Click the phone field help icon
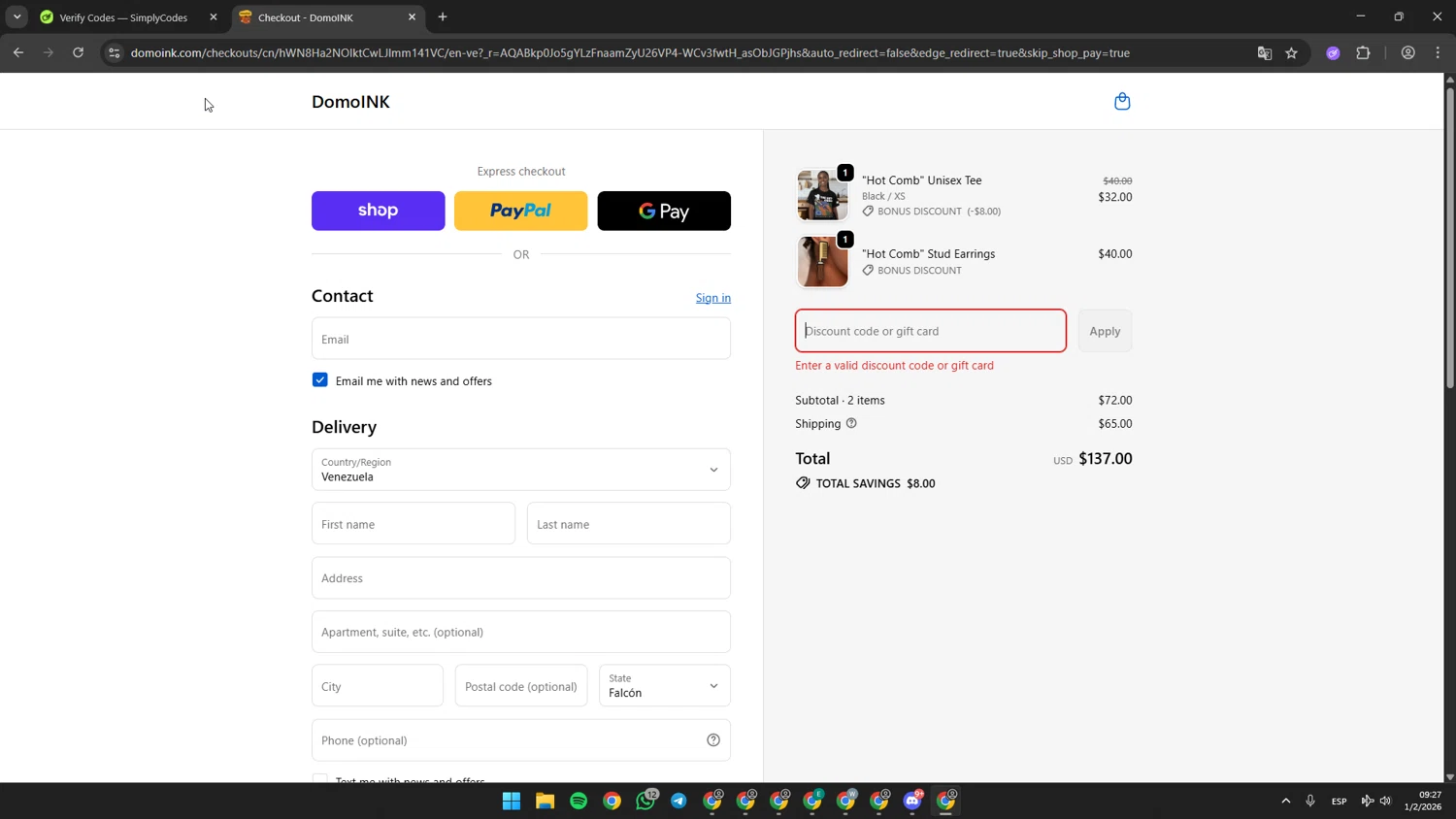 click(713, 740)
